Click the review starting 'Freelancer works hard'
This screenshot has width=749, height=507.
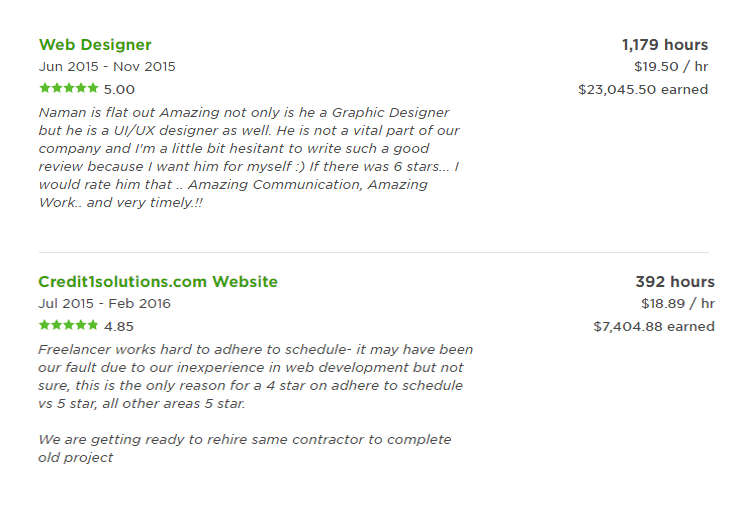click(x=256, y=376)
